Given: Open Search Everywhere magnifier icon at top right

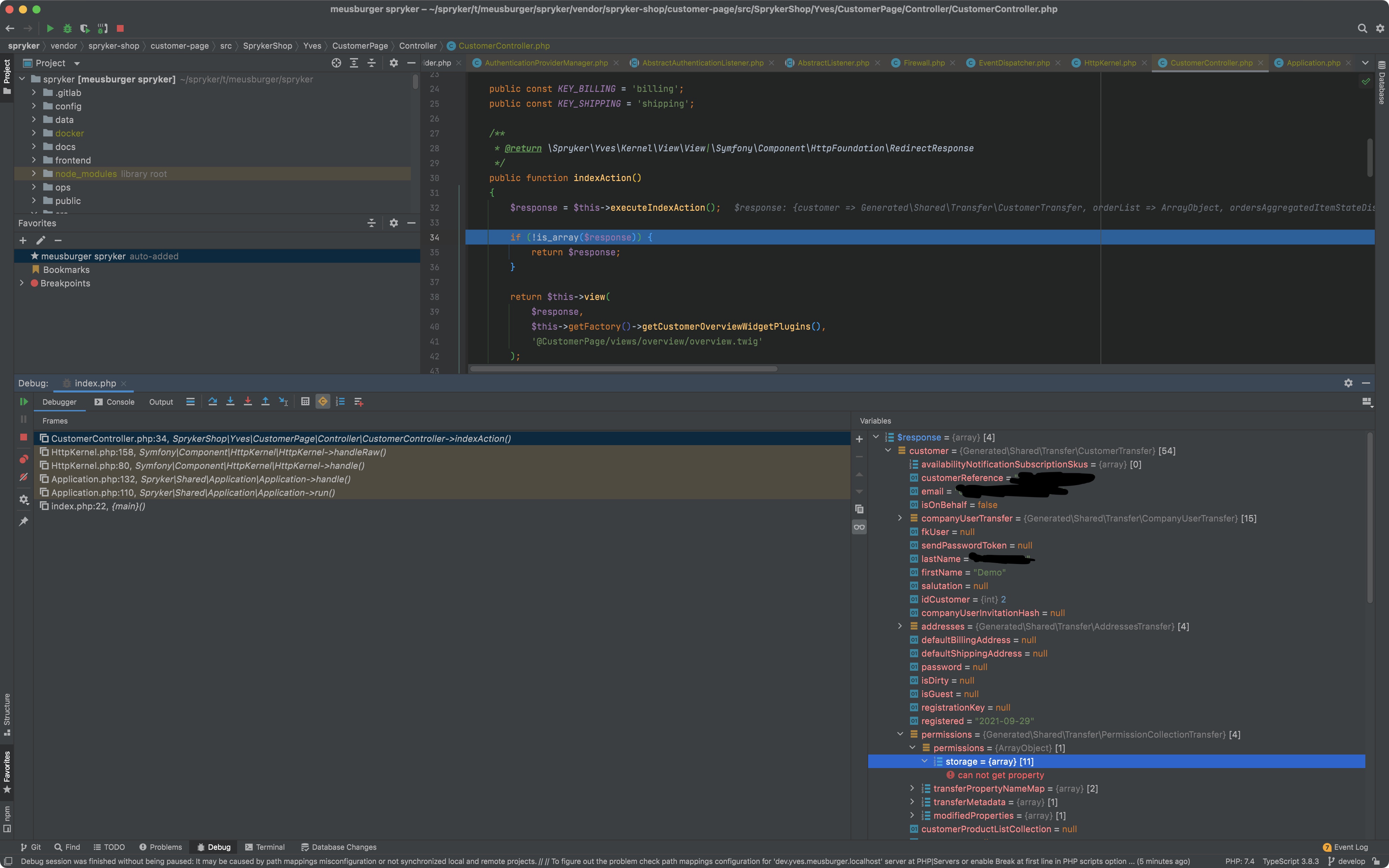Looking at the screenshot, I should pyautogui.click(x=1362, y=28).
